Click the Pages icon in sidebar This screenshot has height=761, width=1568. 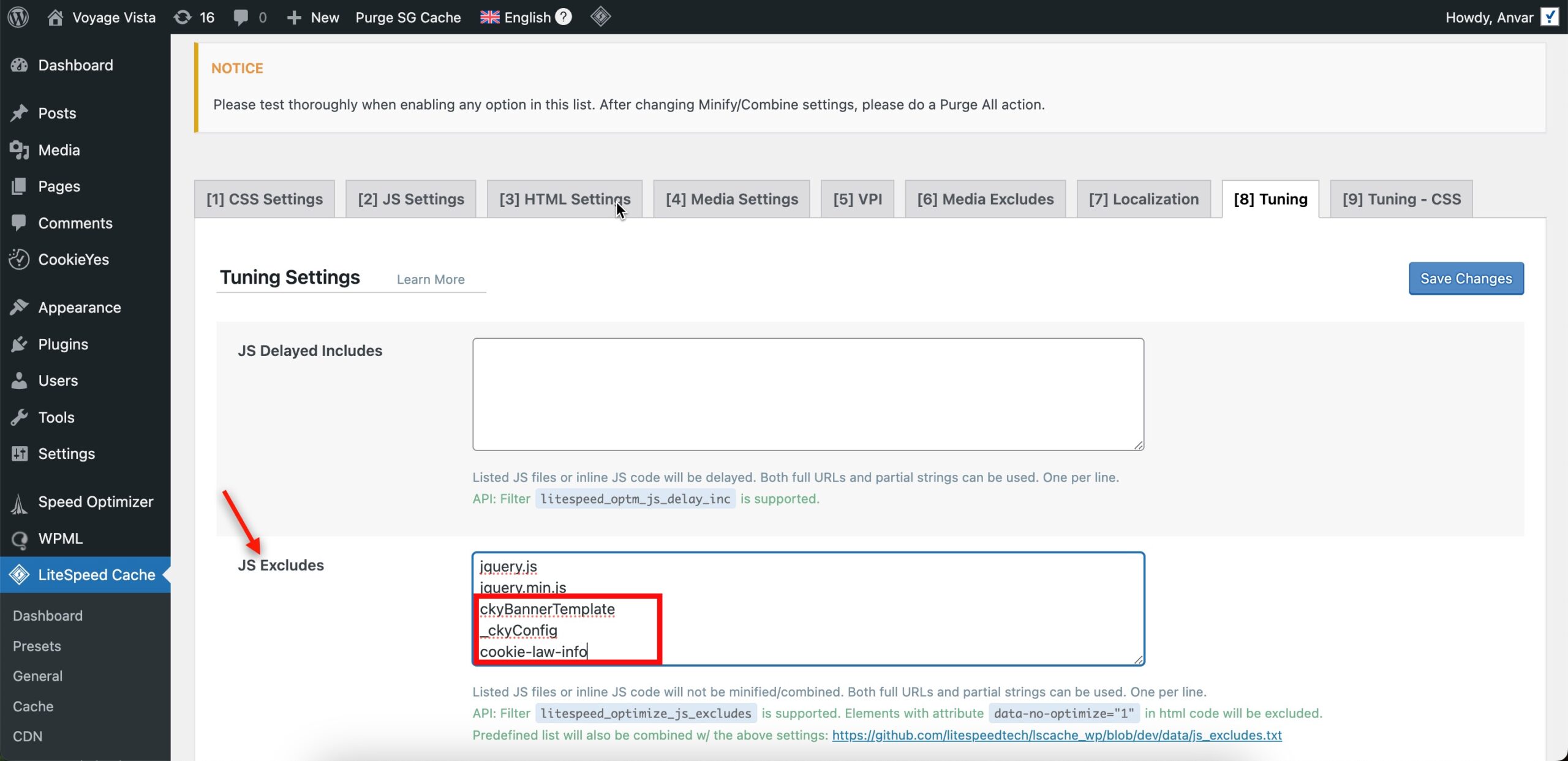tap(20, 186)
